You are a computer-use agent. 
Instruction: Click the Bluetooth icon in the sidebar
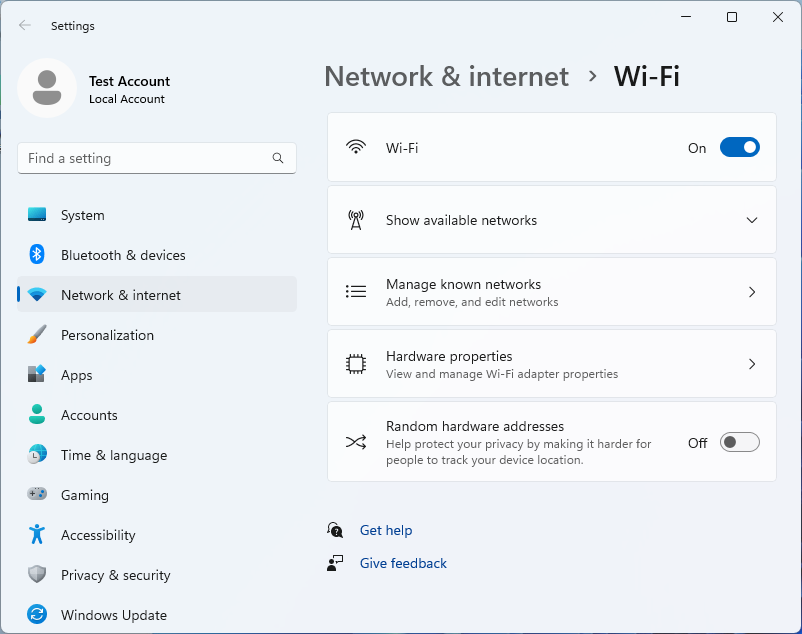coord(37,255)
